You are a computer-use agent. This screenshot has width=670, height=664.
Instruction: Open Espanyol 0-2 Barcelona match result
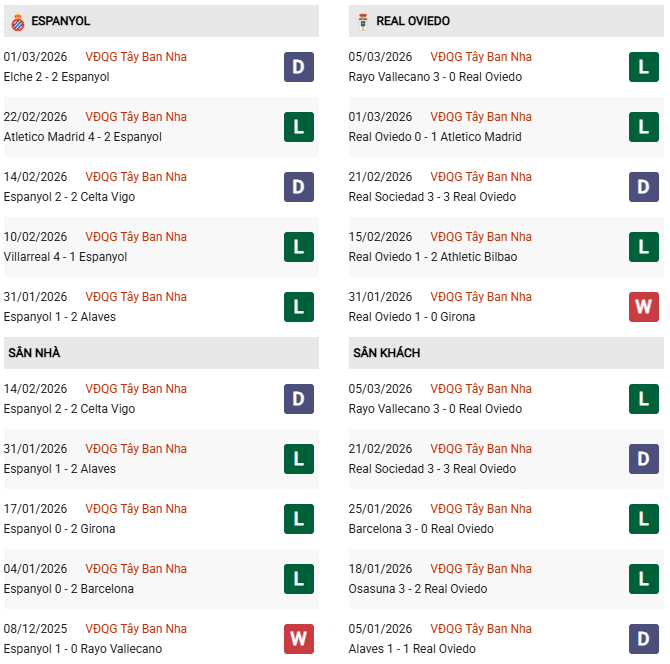(68, 589)
